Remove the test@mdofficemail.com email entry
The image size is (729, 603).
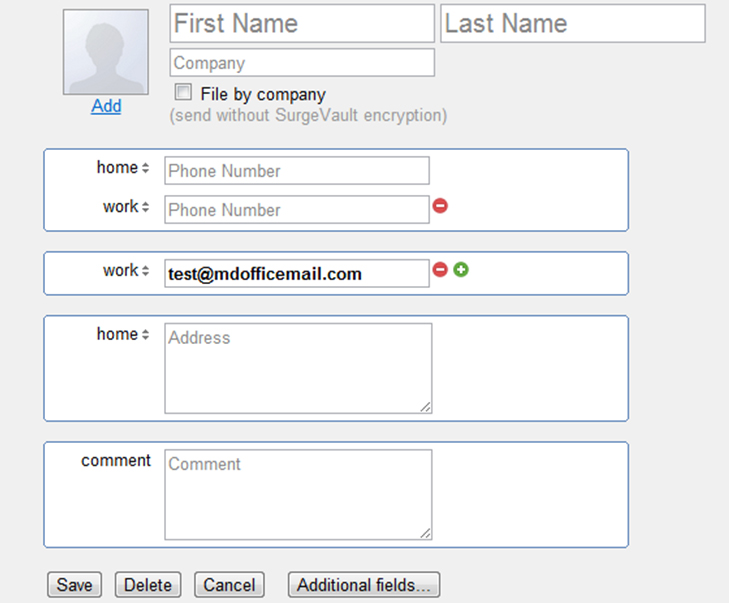[x=439, y=269]
